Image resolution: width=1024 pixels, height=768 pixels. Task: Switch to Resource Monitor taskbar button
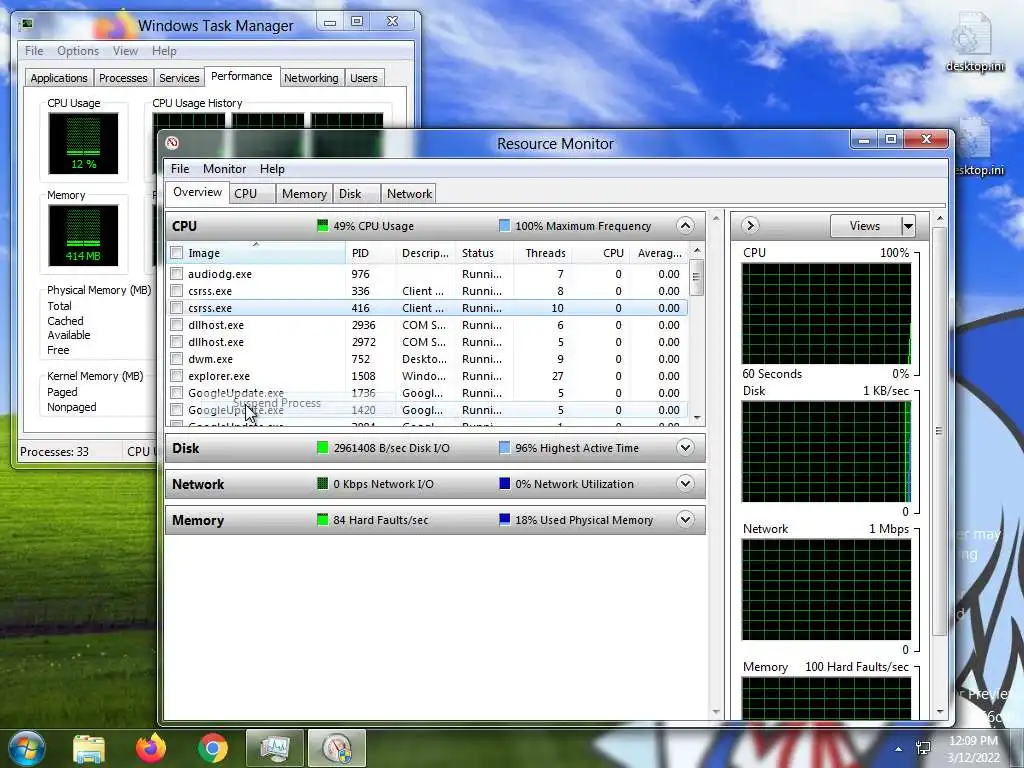(337, 748)
